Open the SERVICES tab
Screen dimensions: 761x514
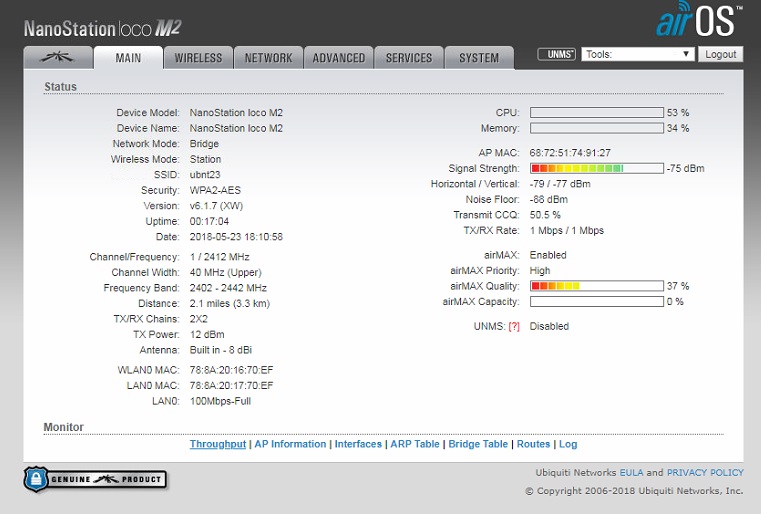pos(409,58)
